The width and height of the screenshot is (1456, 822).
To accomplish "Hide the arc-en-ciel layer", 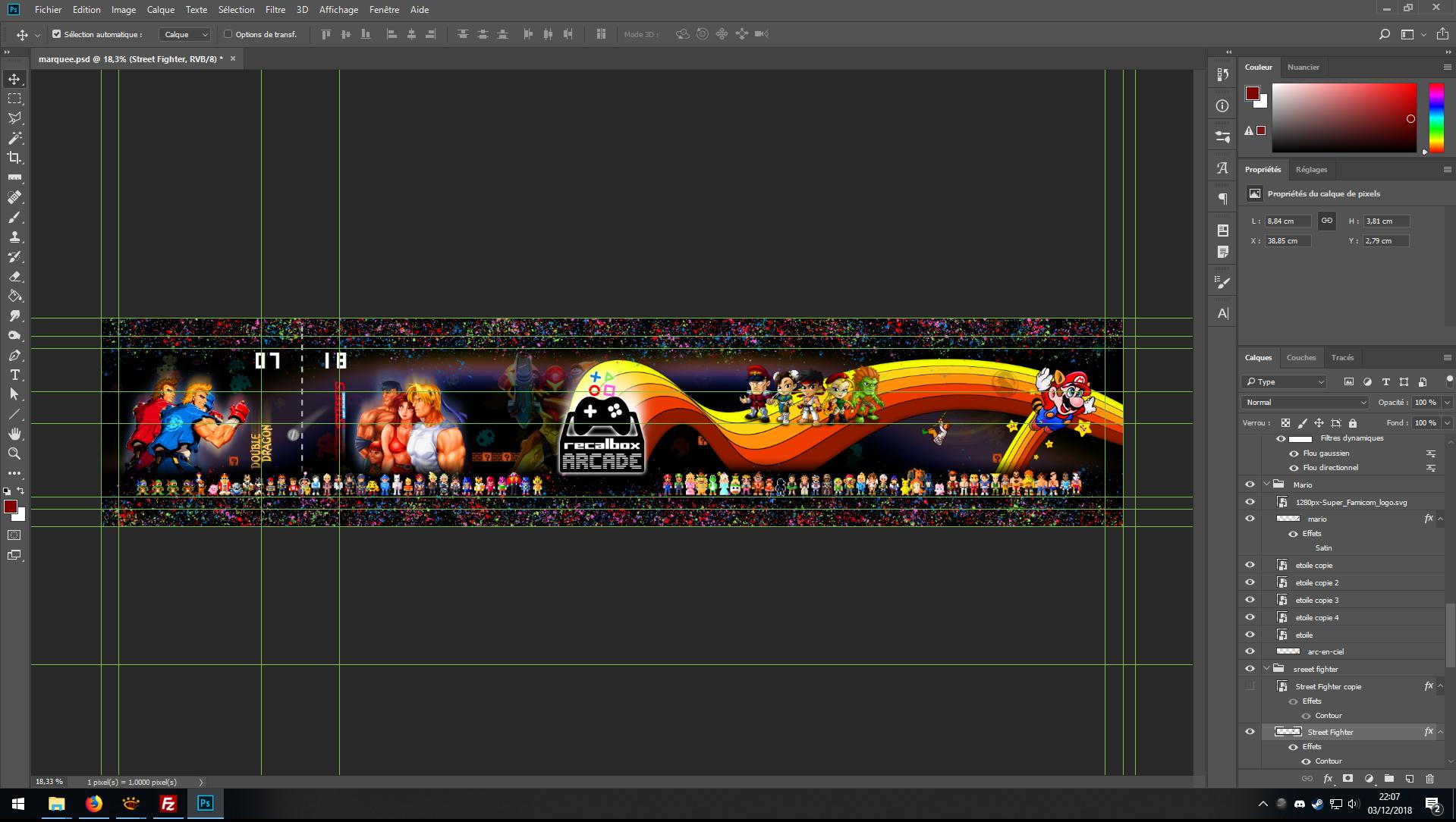I will click(x=1250, y=651).
